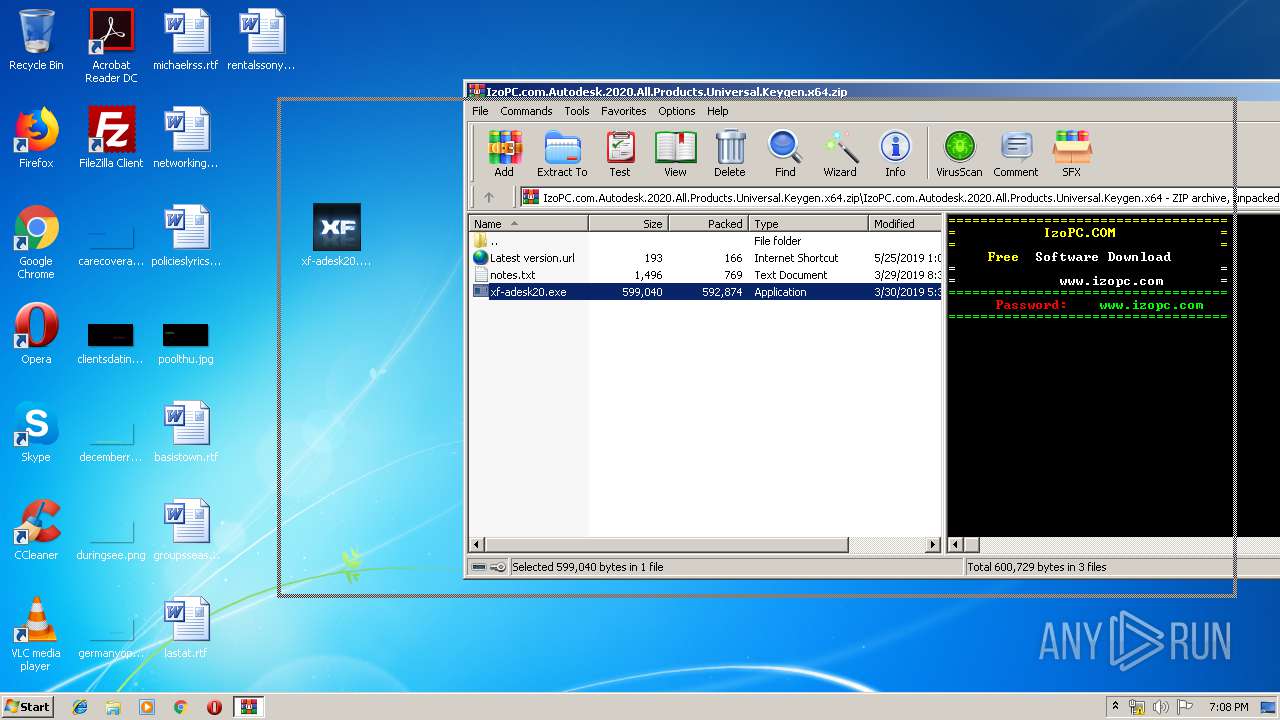Select the notes.txt file row
1280x720 pixels.
point(705,275)
